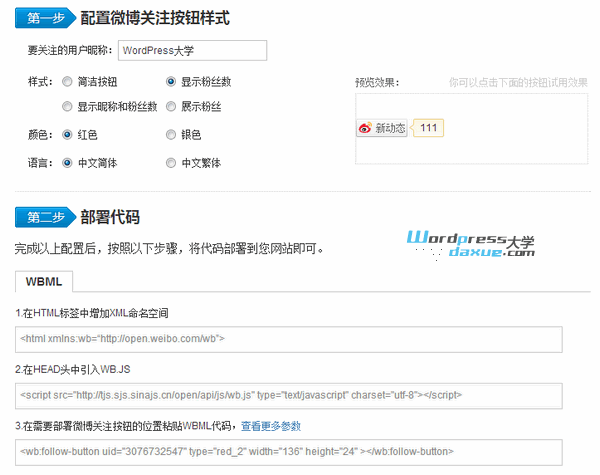Screen dimensions: 600x475
Task: Click the text 完成以上配置后 instructions line
Action: pos(170,249)
